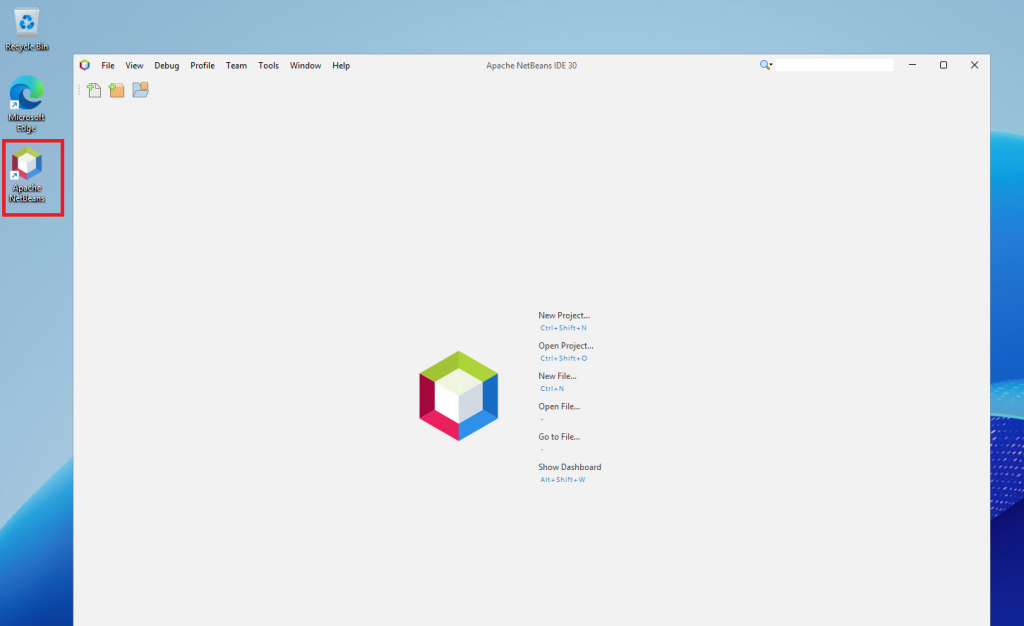Click the Ctrl+Shift+O shortcut text
Image resolution: width=1024 pixels, height=626 pixels.
564,358
